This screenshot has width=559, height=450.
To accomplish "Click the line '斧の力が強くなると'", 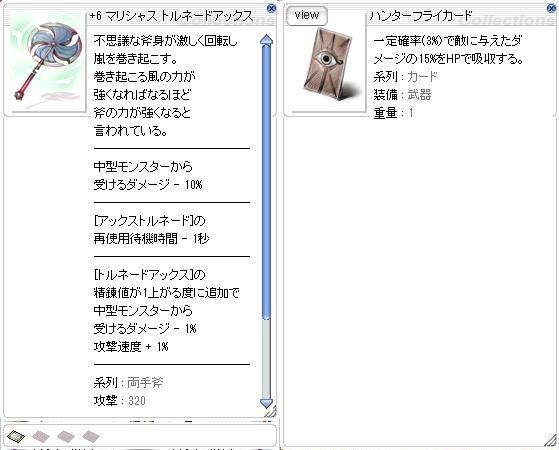I will (142, 113).
